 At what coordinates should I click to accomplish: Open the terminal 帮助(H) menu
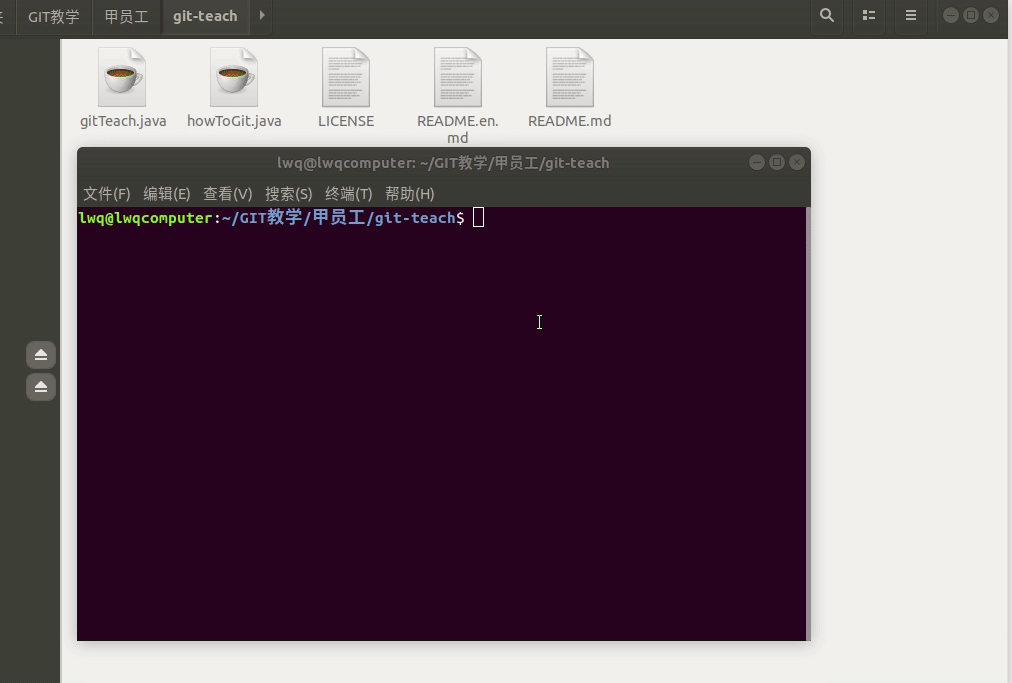[409, 194]
